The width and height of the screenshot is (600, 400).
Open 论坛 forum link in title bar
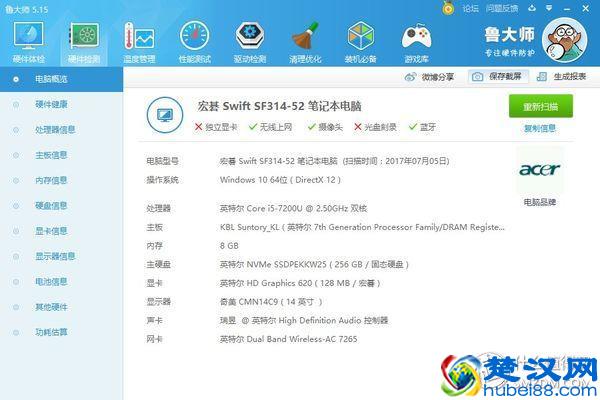[470, 7]
